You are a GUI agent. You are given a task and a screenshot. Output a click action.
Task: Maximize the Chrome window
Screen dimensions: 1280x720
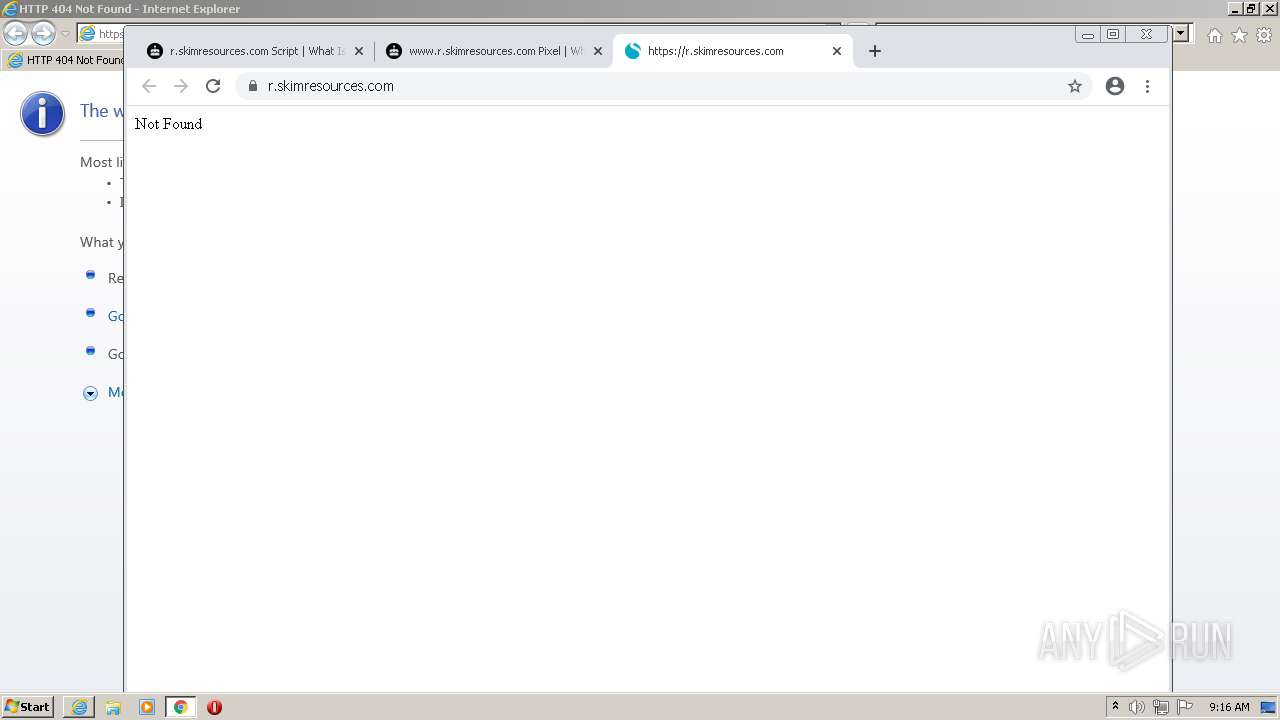pos(1113,34)
